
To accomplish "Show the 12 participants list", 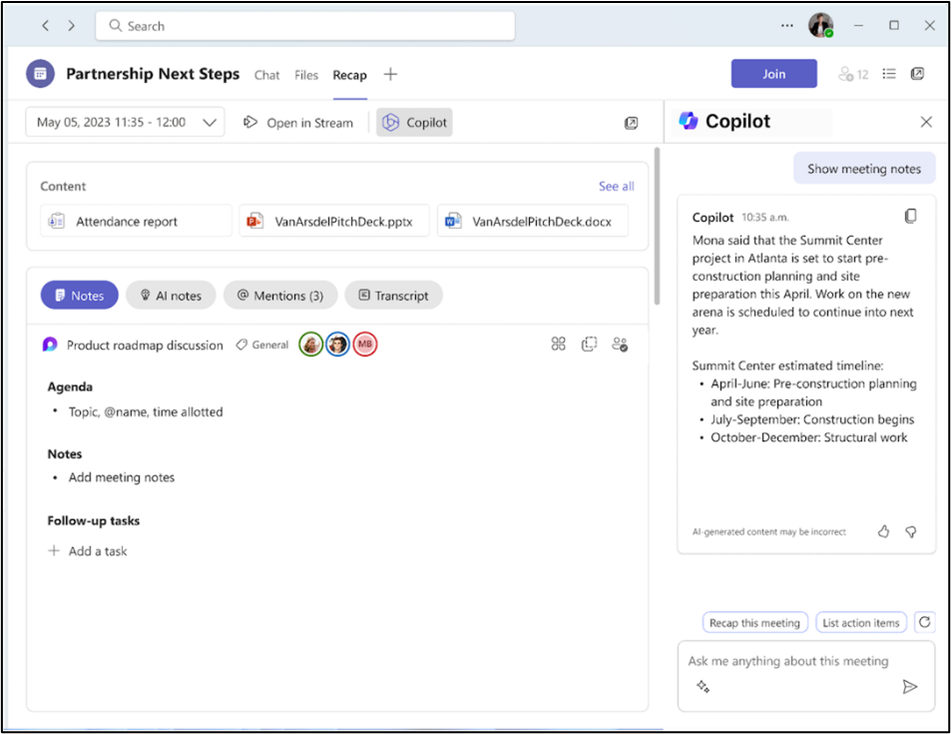I will click(x=853, y=74).
